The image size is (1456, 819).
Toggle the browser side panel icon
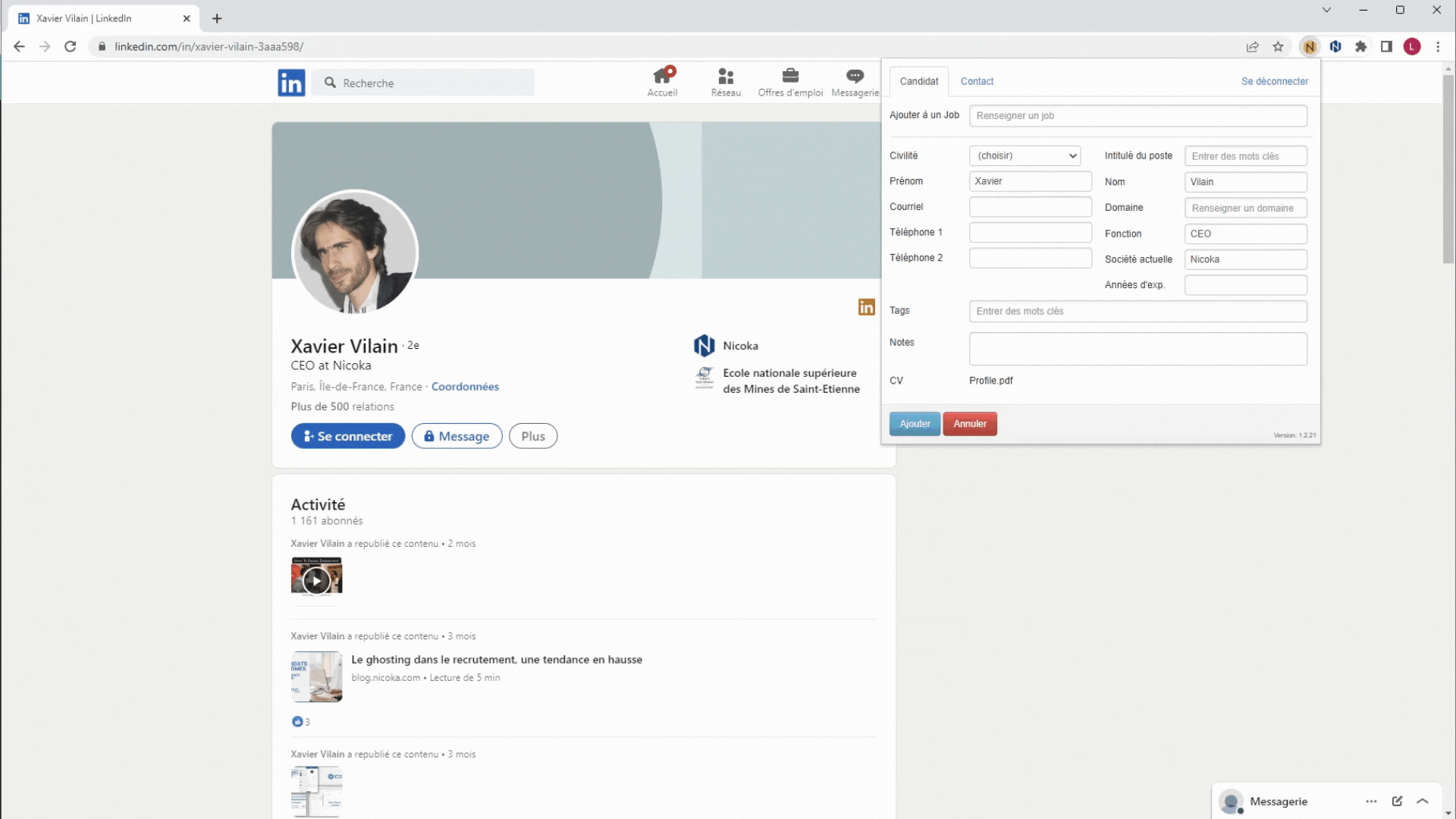[1386, 46]
